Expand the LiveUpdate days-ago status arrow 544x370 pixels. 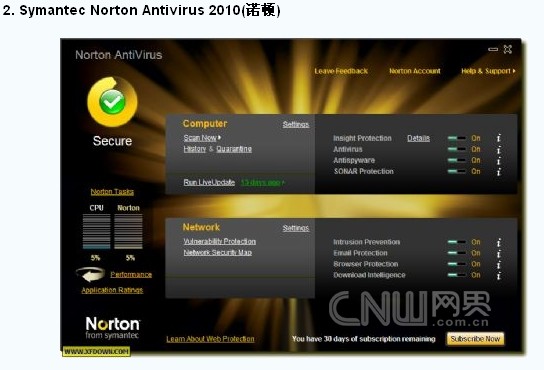[283, 183]
